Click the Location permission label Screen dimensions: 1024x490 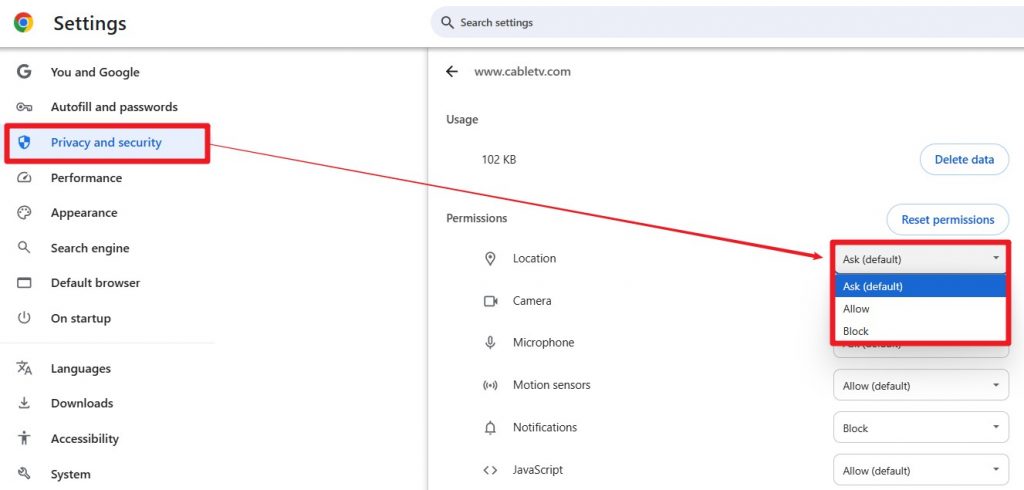point(534,259)
